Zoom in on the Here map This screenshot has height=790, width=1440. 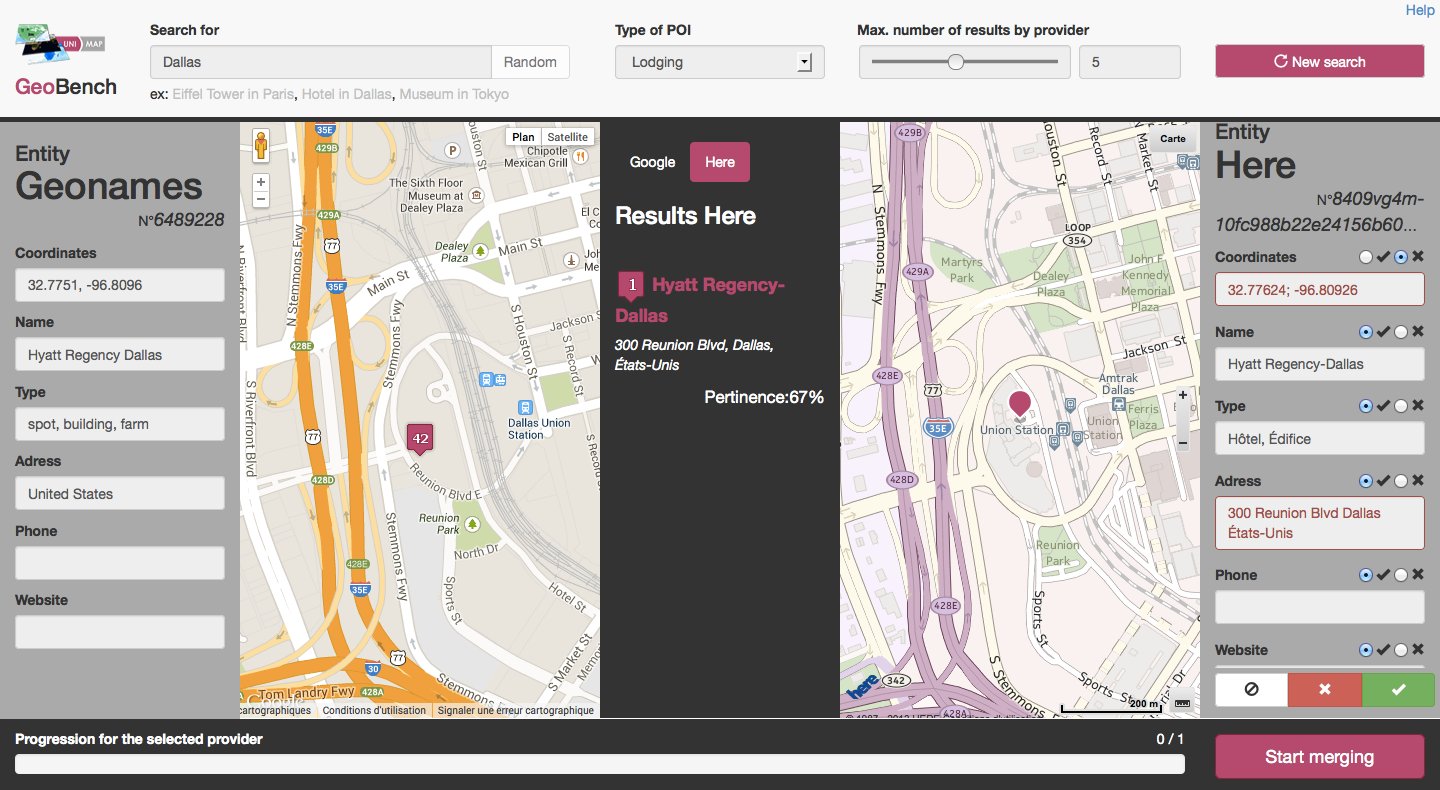1183,396
